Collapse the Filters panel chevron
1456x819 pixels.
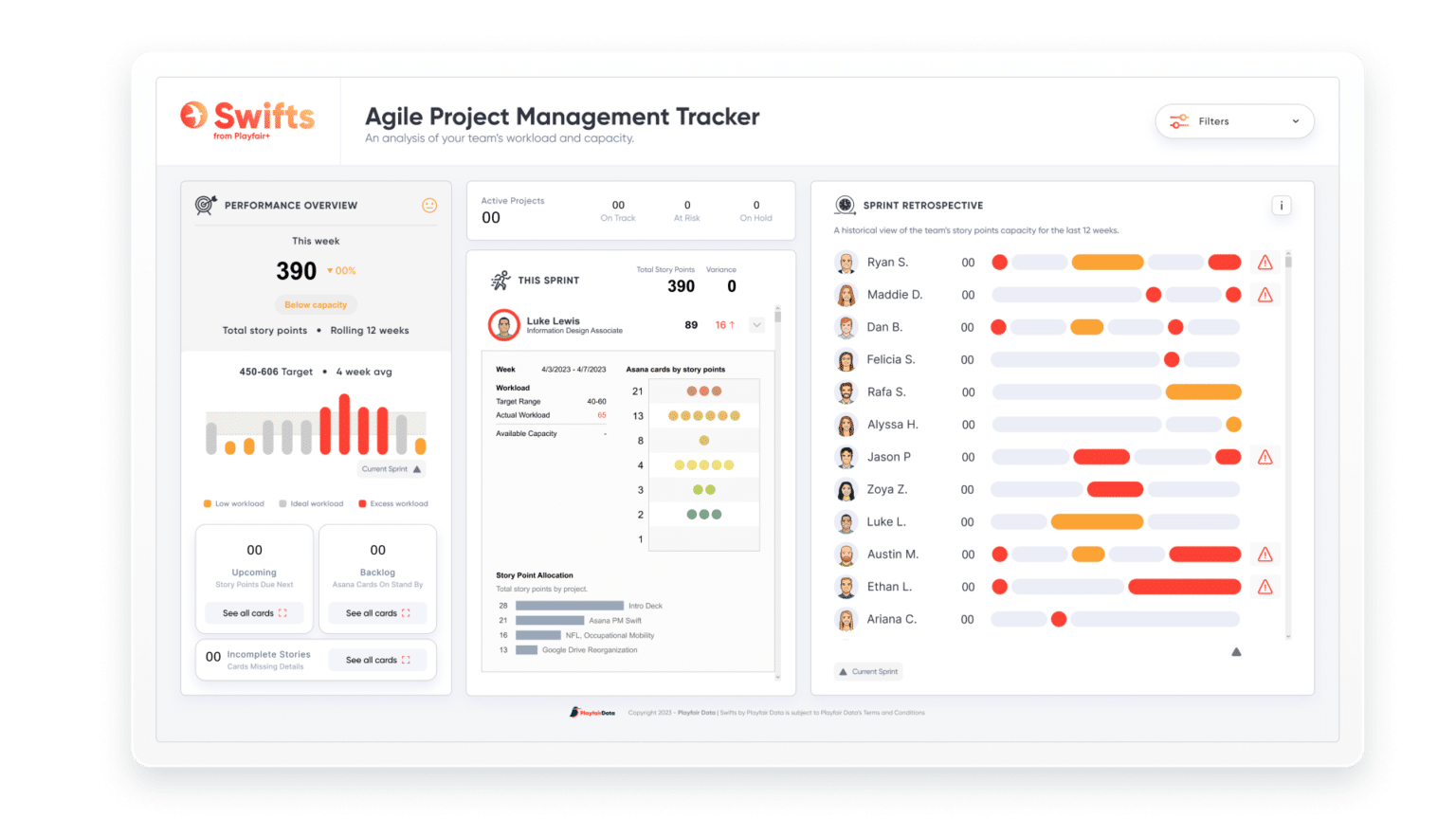1295,121
